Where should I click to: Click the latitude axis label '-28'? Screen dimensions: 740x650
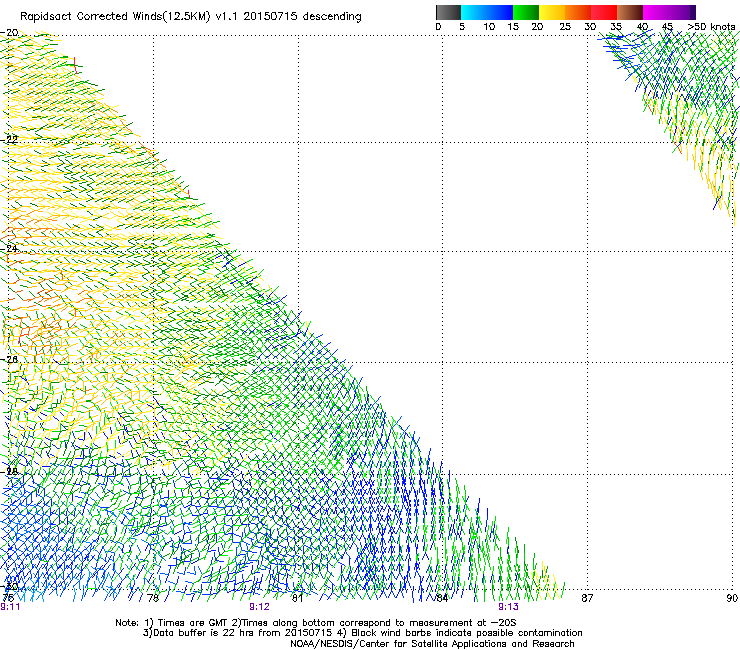[x=10, y=471]
